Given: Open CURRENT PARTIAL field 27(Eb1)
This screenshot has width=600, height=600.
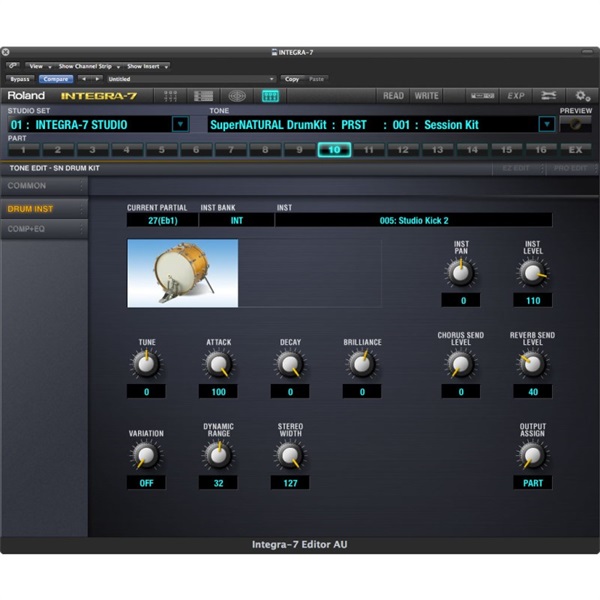Looking at the screenshot, I should (163, 220).
